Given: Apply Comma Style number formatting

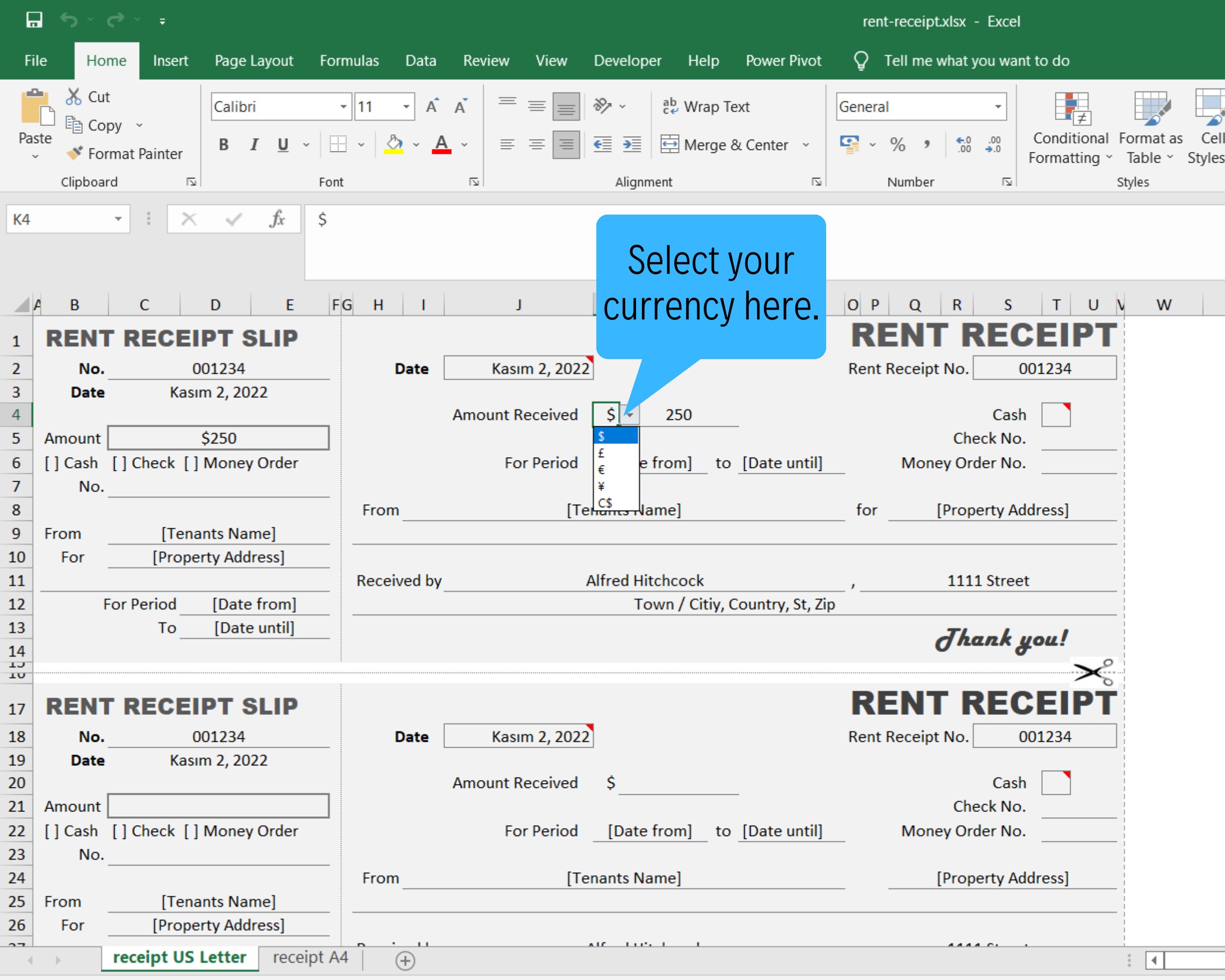Looking at the screenshot, I should [x=928, y=145].
